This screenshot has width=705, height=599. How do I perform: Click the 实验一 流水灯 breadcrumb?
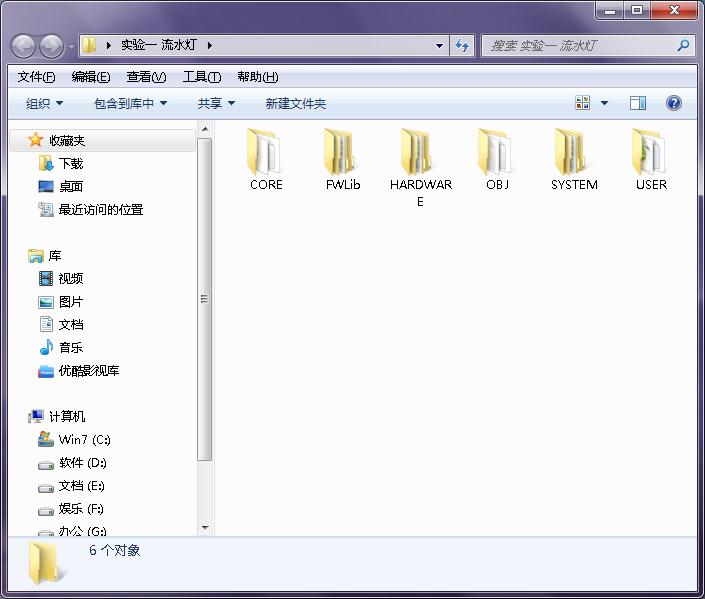click(x=159, y=45)
